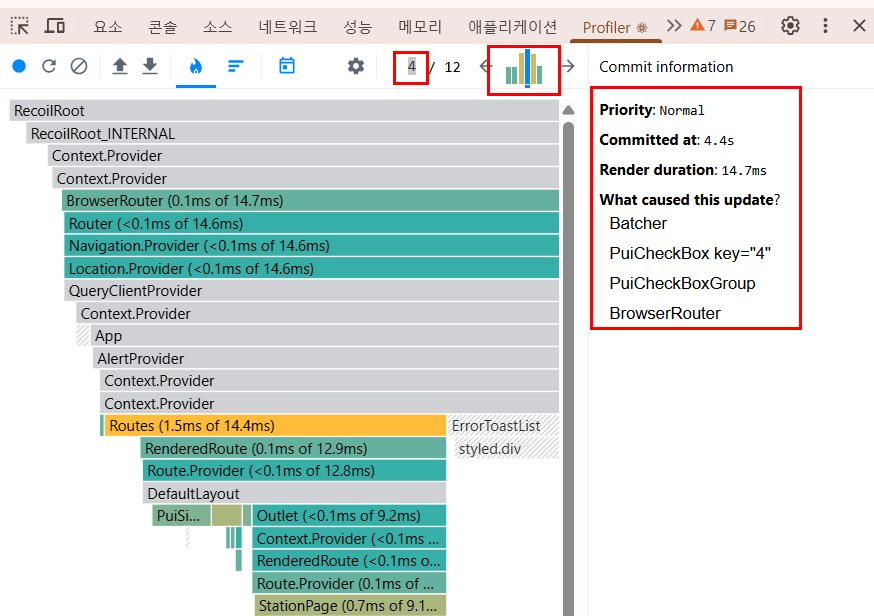Clear profiling data icon
874x616 pixels.
coord(79,66)
